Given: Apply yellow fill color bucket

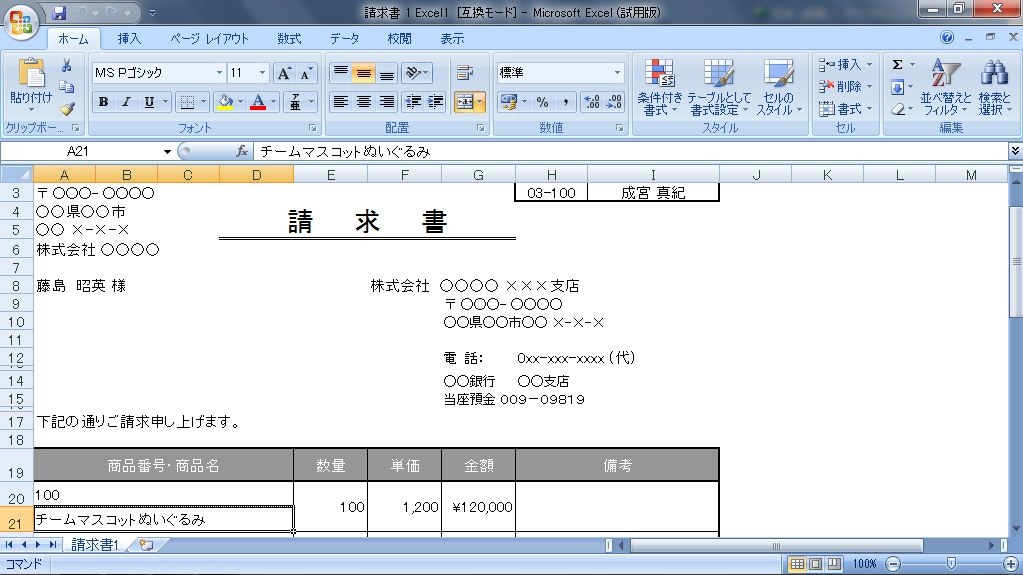Looking at the screenshot, I should (x=225, y=102).
